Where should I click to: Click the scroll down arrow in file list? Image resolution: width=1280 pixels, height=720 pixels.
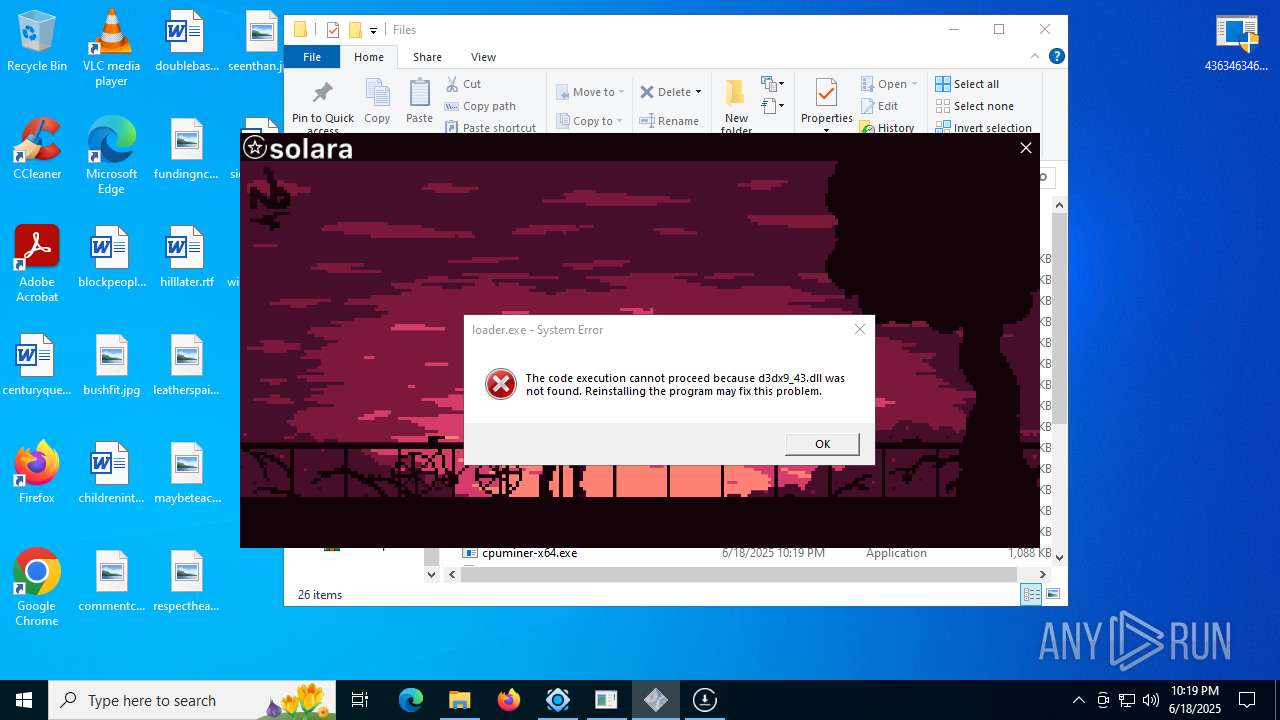pos(1060,557)
